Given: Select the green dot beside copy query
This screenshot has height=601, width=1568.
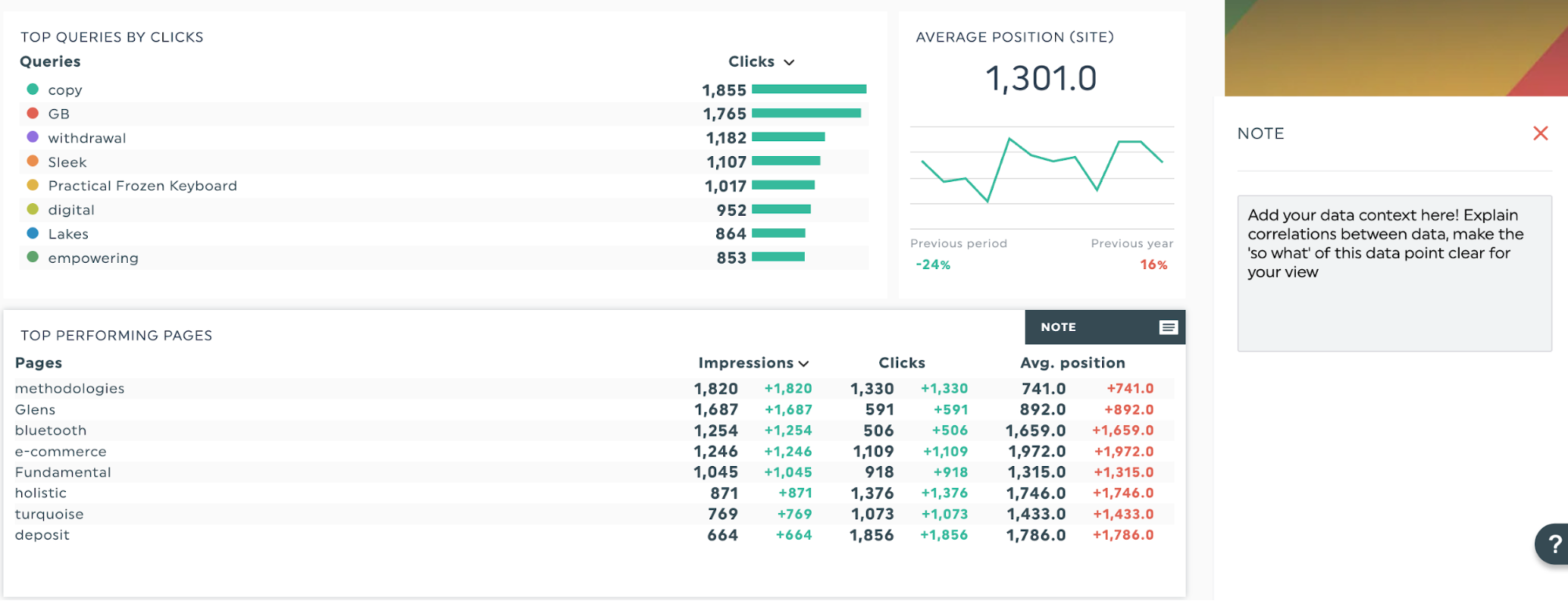Looking at the screenshot, I should coord(33,89).
